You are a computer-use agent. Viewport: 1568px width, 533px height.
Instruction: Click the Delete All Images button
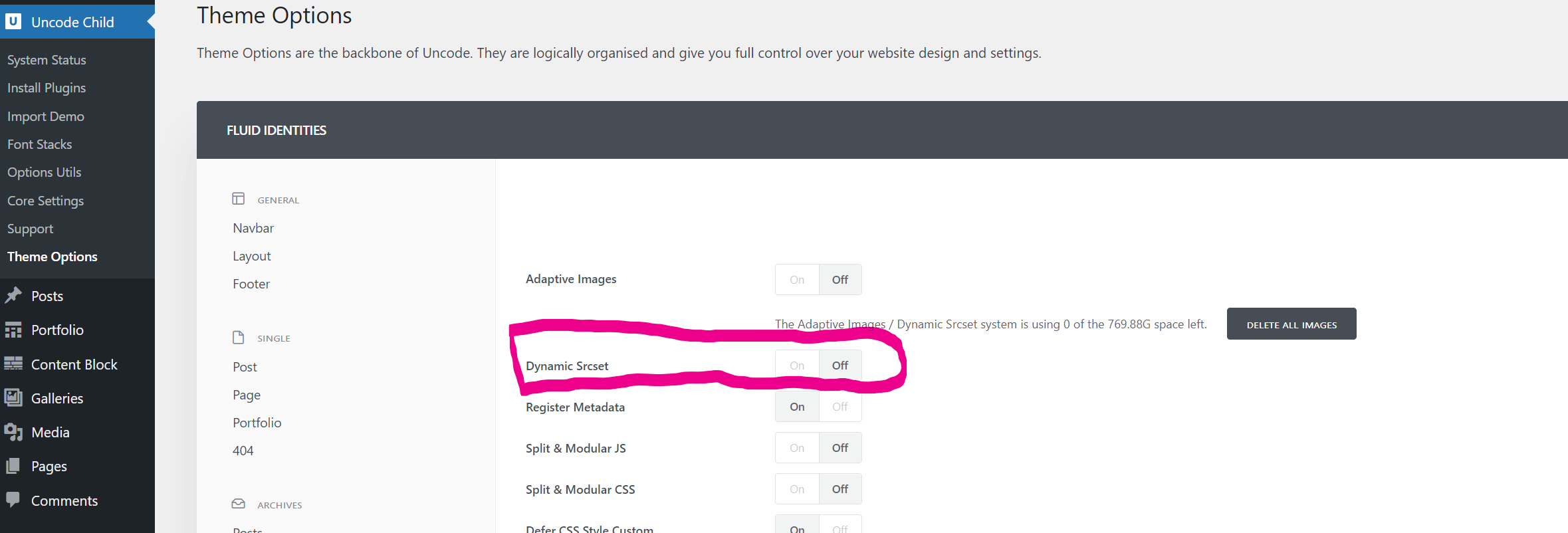[1291, 324]
